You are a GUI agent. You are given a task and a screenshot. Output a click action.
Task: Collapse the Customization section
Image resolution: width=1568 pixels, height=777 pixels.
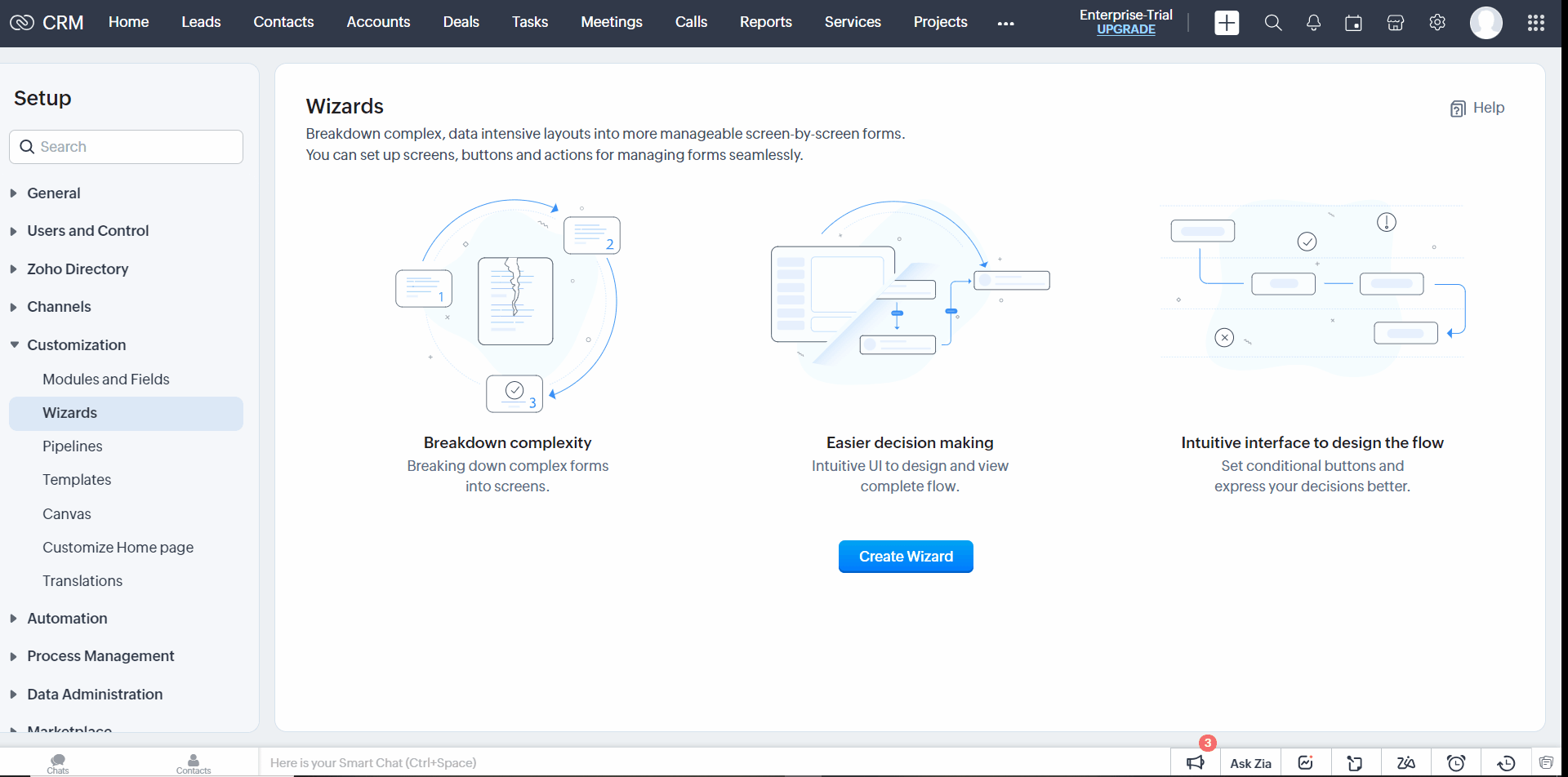76,345
